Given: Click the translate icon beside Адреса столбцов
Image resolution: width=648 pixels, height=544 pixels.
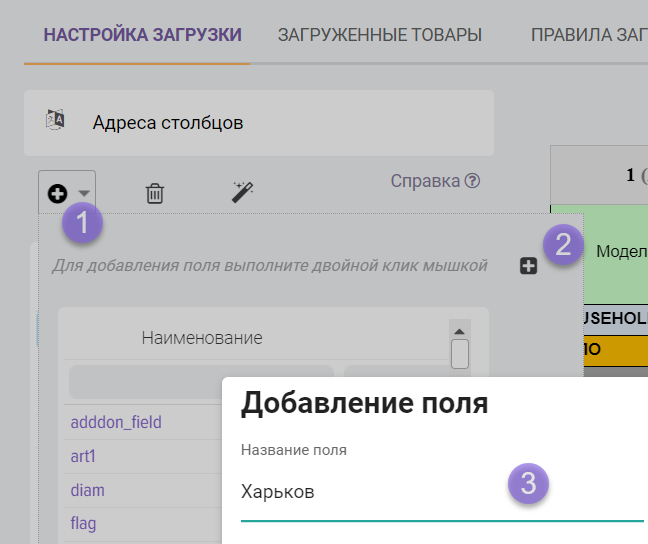Looking at the screenshot, I should coord(55,121).
